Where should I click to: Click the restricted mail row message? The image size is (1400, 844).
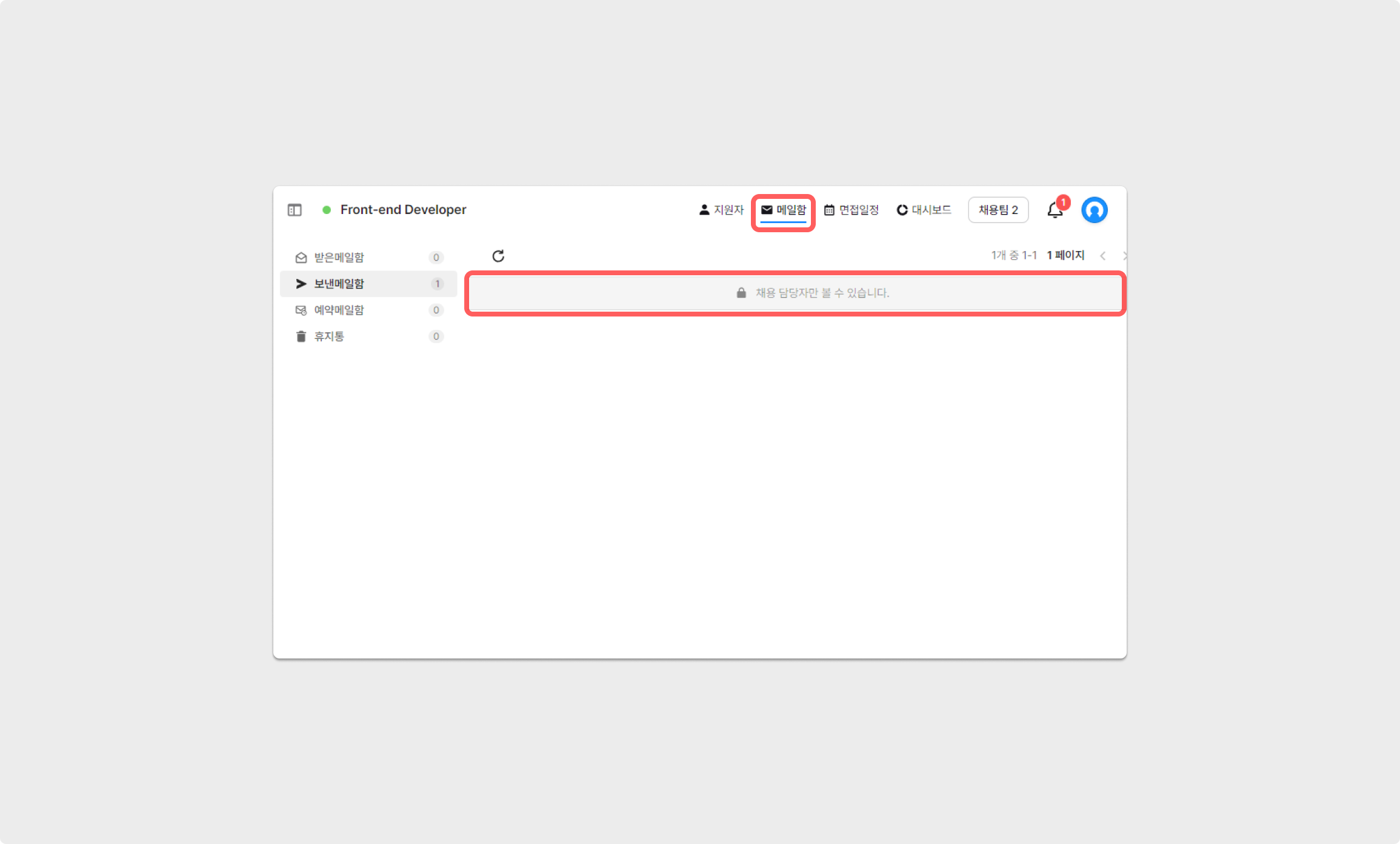[822, 293]
